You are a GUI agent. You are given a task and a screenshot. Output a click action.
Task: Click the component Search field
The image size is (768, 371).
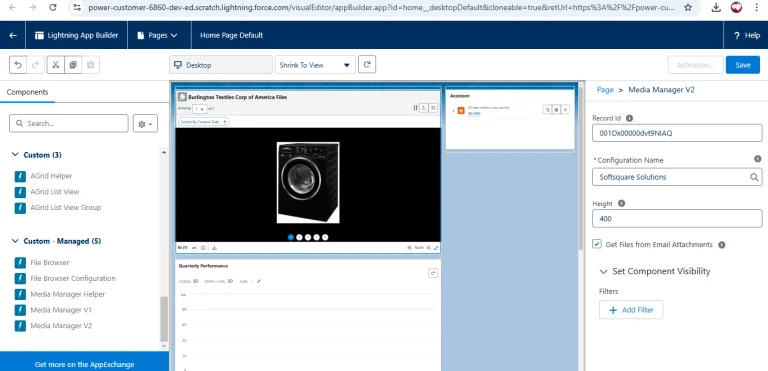69,124
